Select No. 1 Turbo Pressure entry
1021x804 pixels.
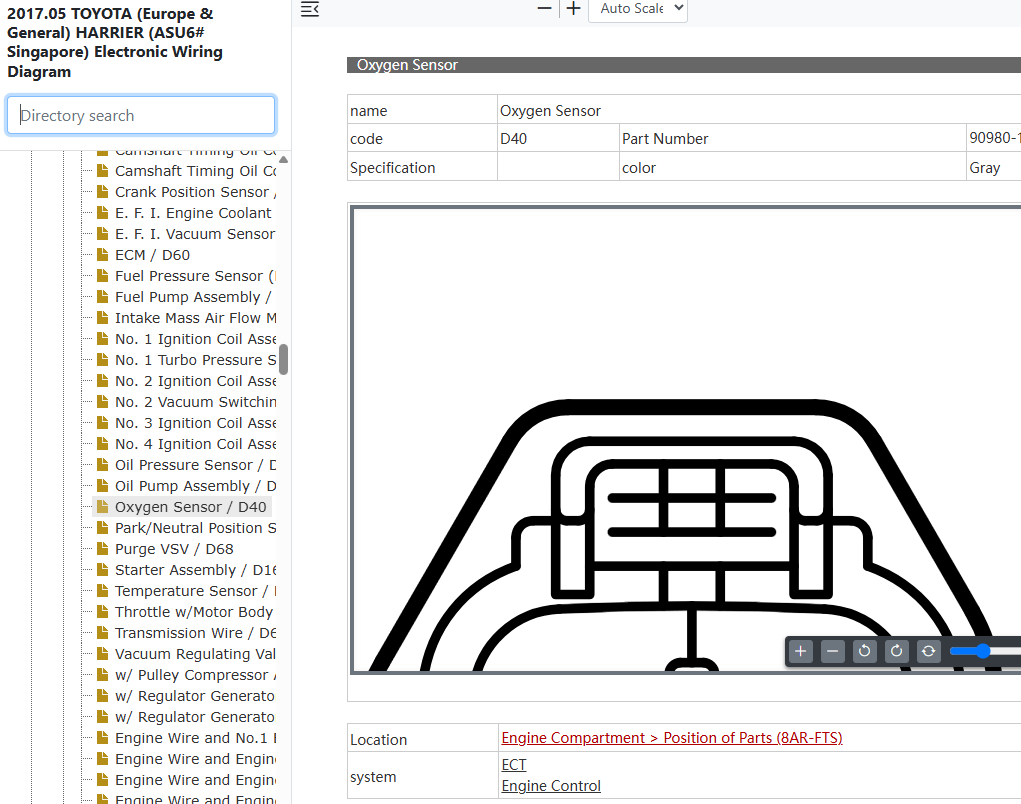point(195,360)
